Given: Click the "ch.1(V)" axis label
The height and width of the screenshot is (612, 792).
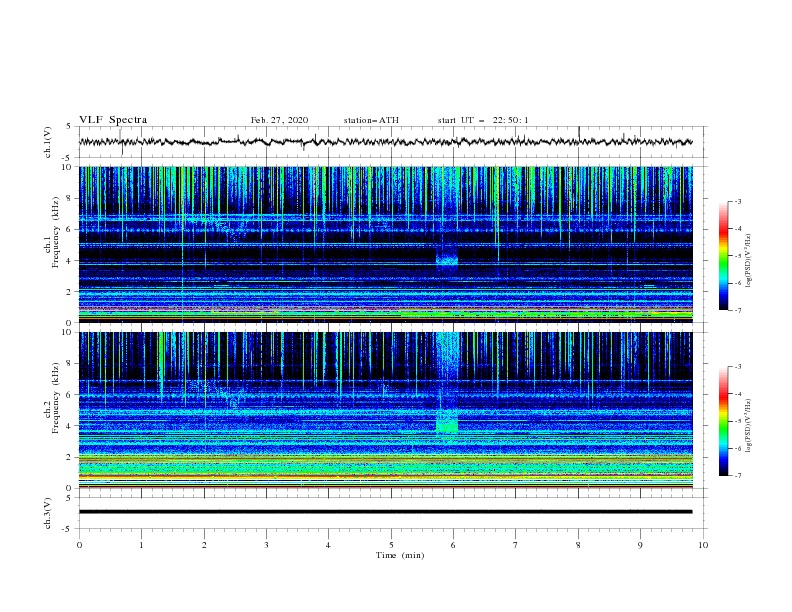Looking at the screenshot, I should 48,142.
